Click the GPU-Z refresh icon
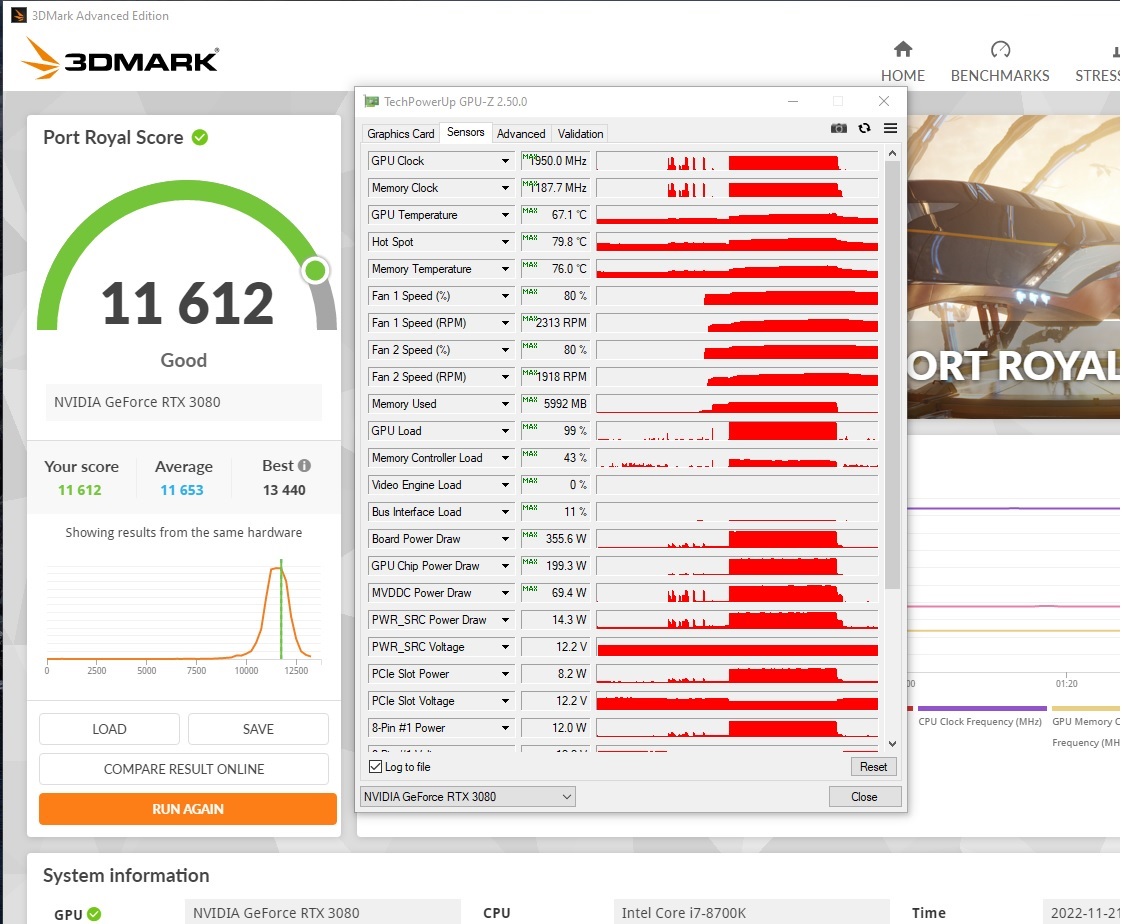This screenshot has width=1122, height=924. tap(864, 128)
